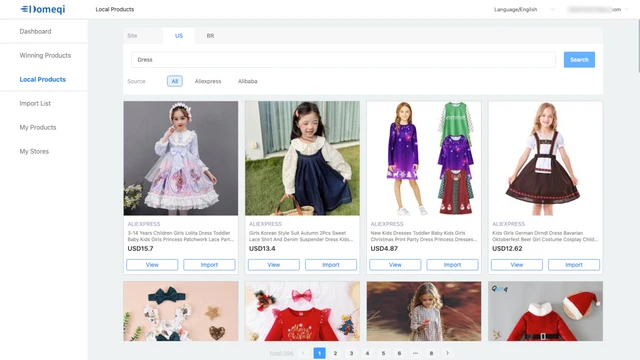640x360 pixels.
Task: Import the Lolita Dress product
Action: (209, 265)
